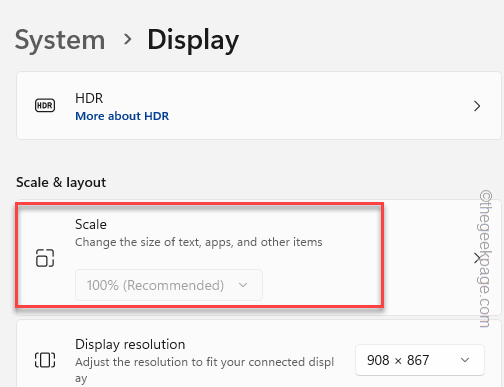The width and height of the screenshot is (504, 387).
Task: Click the Display breadcrumb title
Action: (x=193, y=40)
